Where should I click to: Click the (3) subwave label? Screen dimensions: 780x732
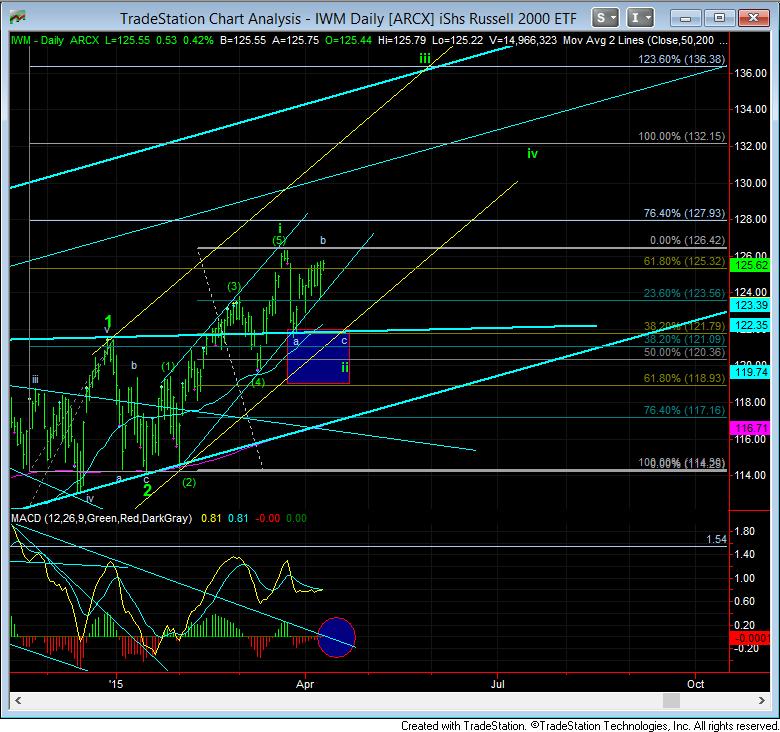(234, 286)
